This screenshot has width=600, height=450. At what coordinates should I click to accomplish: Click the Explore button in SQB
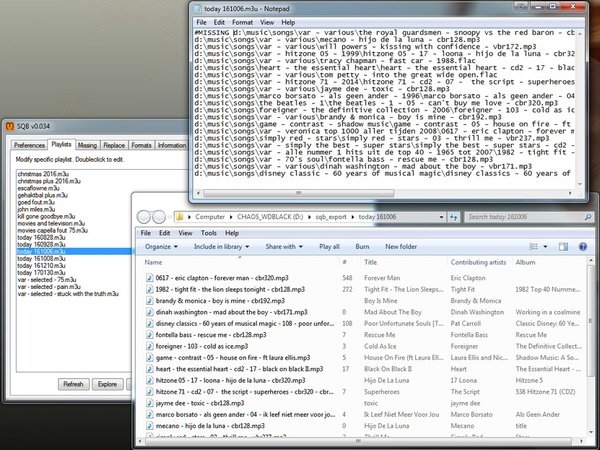[x=108, y=384]
